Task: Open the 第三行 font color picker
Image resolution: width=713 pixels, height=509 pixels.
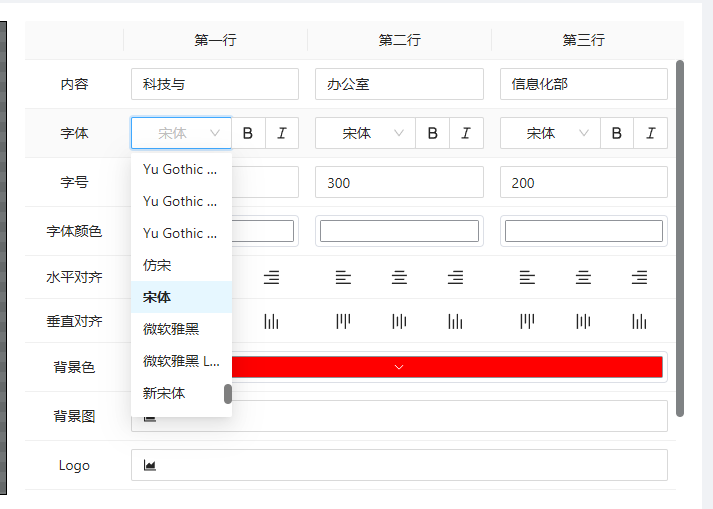Action: coord(583,231)
